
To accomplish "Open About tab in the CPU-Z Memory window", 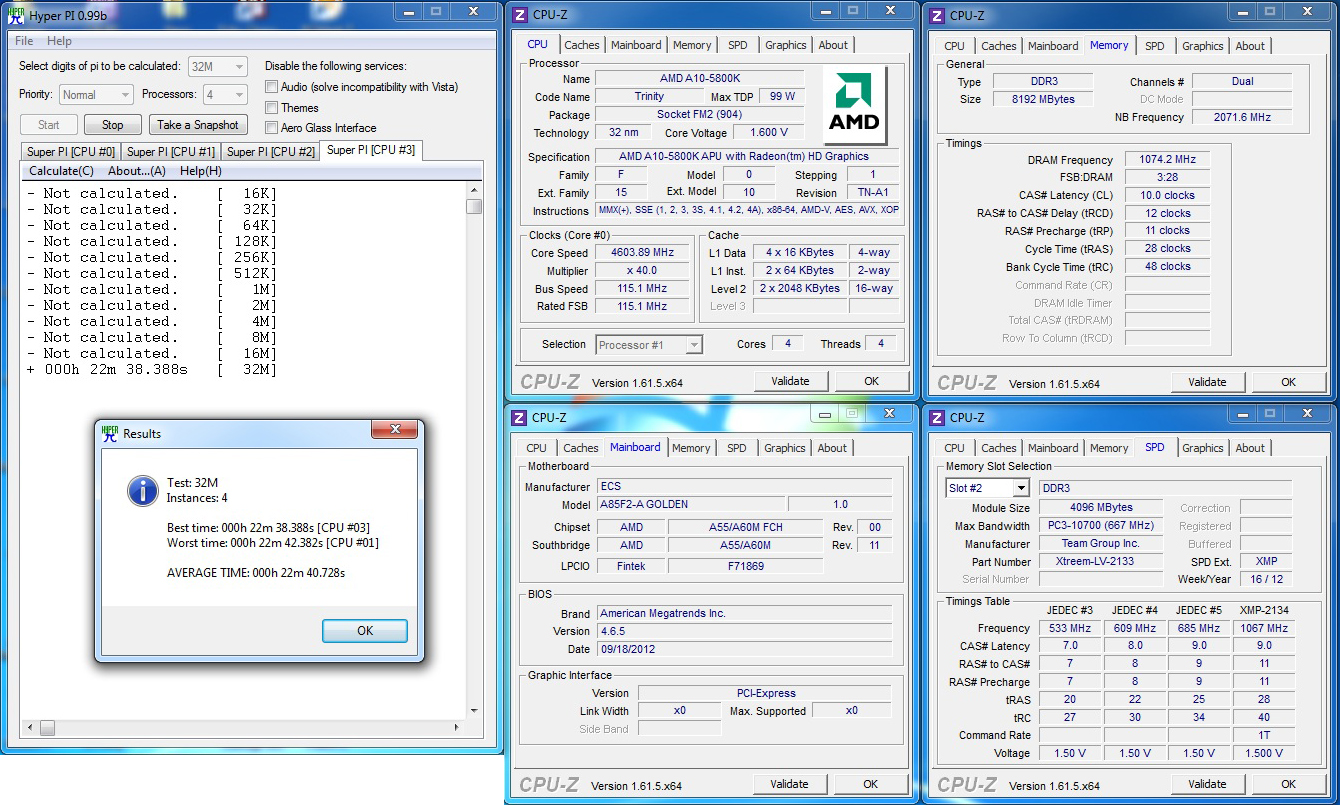I will point(1250,46).
